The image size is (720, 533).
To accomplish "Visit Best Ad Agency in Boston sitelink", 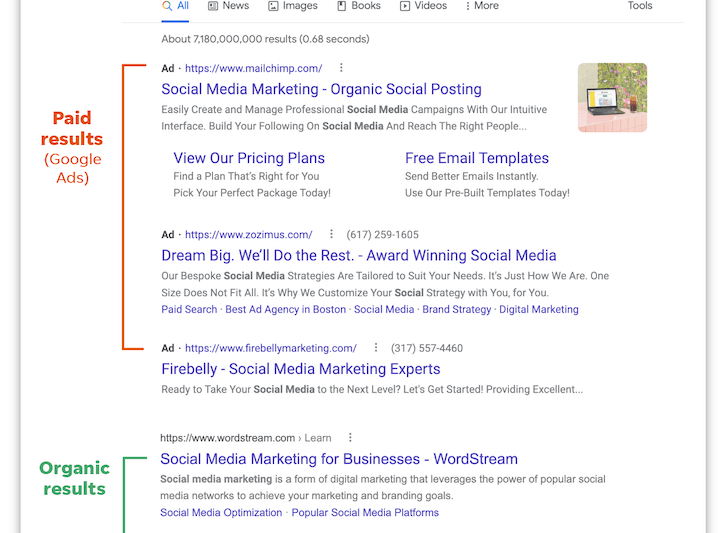I will 286,309.
